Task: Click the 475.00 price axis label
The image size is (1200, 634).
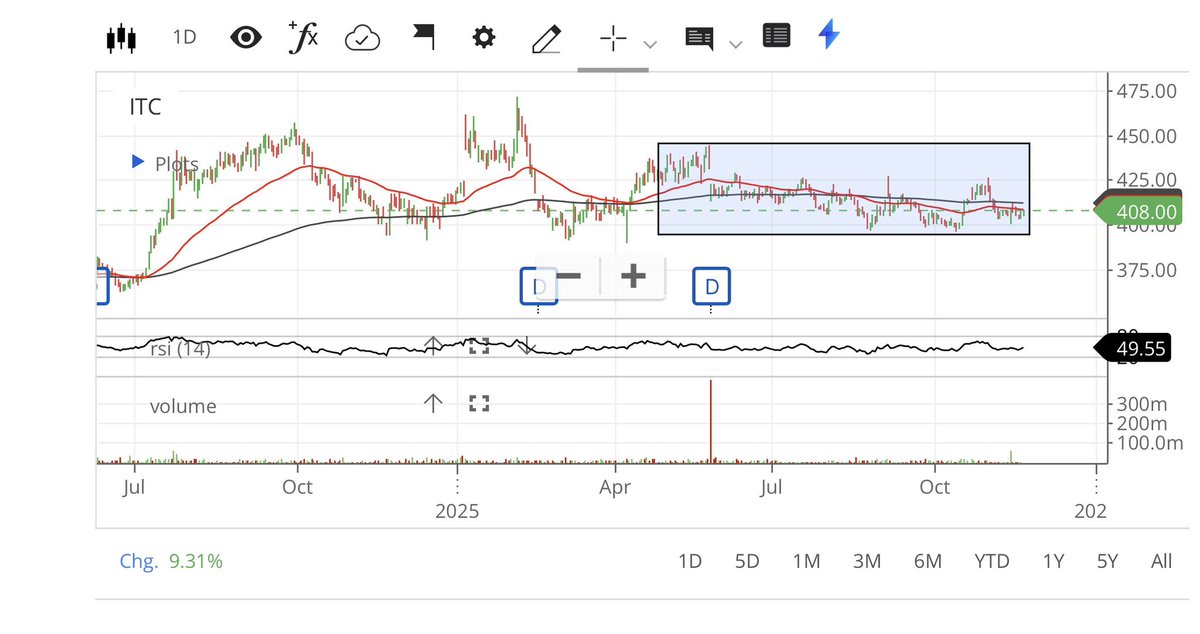Action: 1146,91
